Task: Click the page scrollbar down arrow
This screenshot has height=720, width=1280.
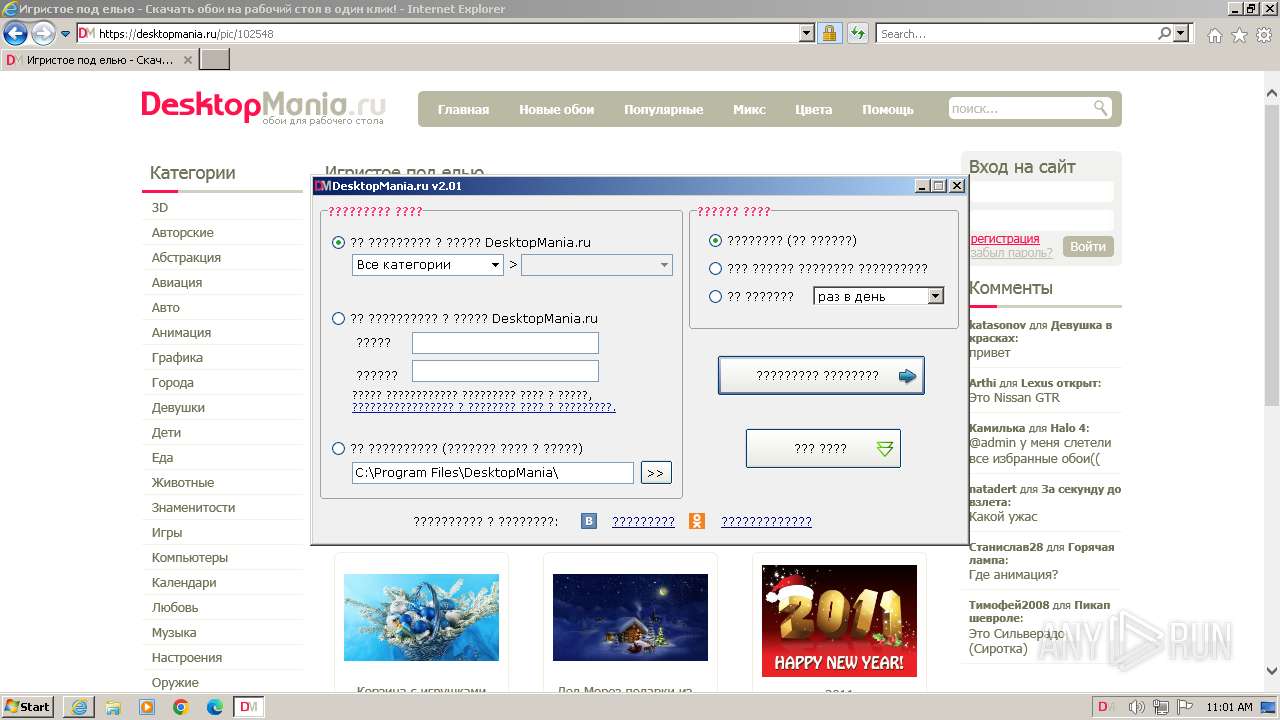Action: click(1271, 671)
